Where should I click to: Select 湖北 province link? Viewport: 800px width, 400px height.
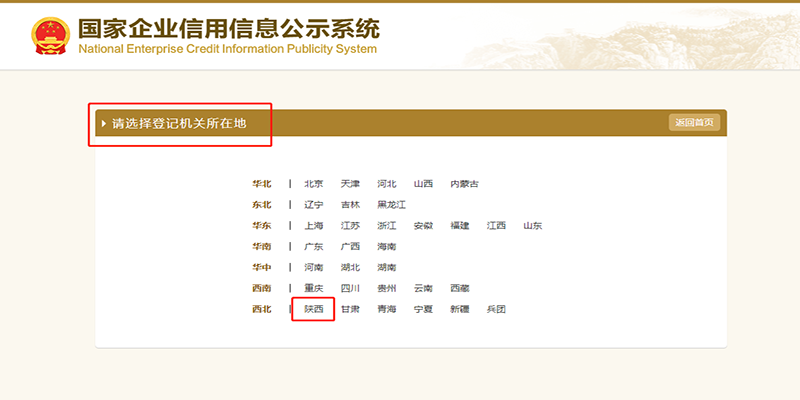coord(350,267)
